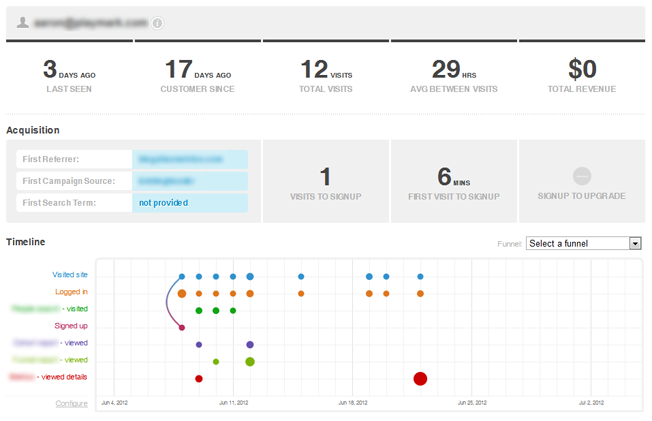Click the Jun 11, 2012 axis label
Screen dimensions: 652x421
point(234,403)
